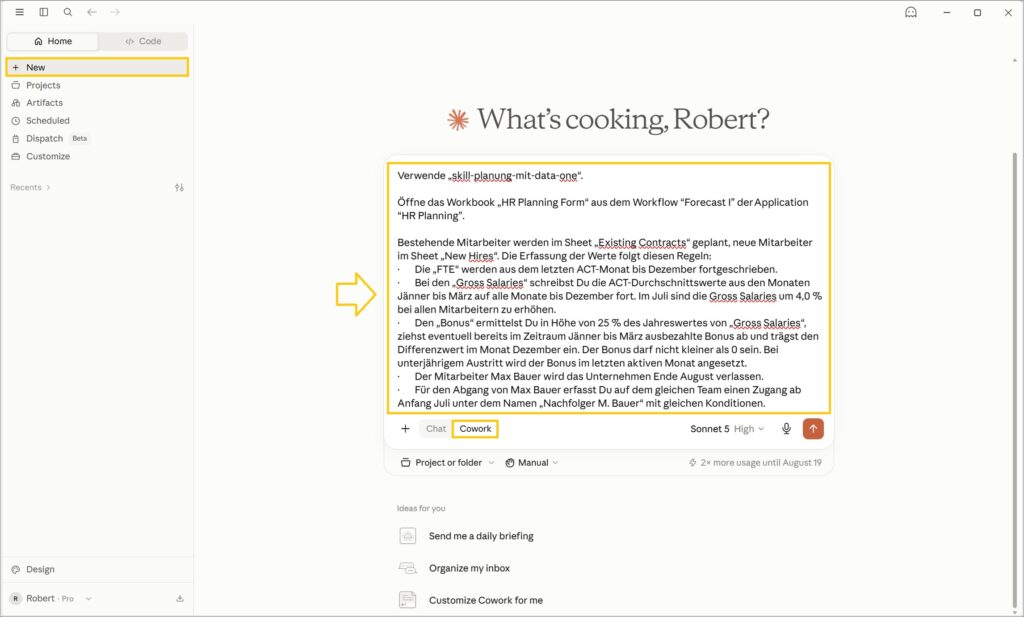The width and height of the screenshot is (1024, 617).
Task: Minimize the application window
Action: (x=946, y=12)
